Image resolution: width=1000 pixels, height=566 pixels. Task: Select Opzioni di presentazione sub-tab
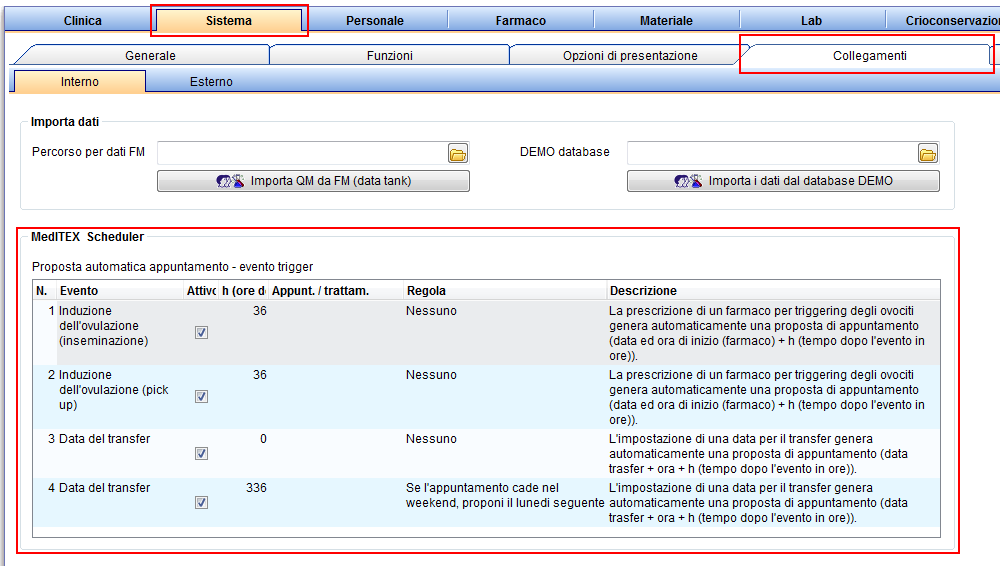coord(630,56)
